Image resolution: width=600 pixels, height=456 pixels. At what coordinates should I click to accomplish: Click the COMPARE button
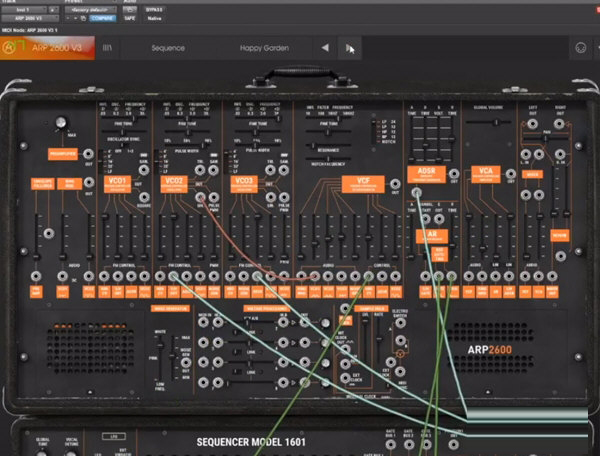point(102,18)
